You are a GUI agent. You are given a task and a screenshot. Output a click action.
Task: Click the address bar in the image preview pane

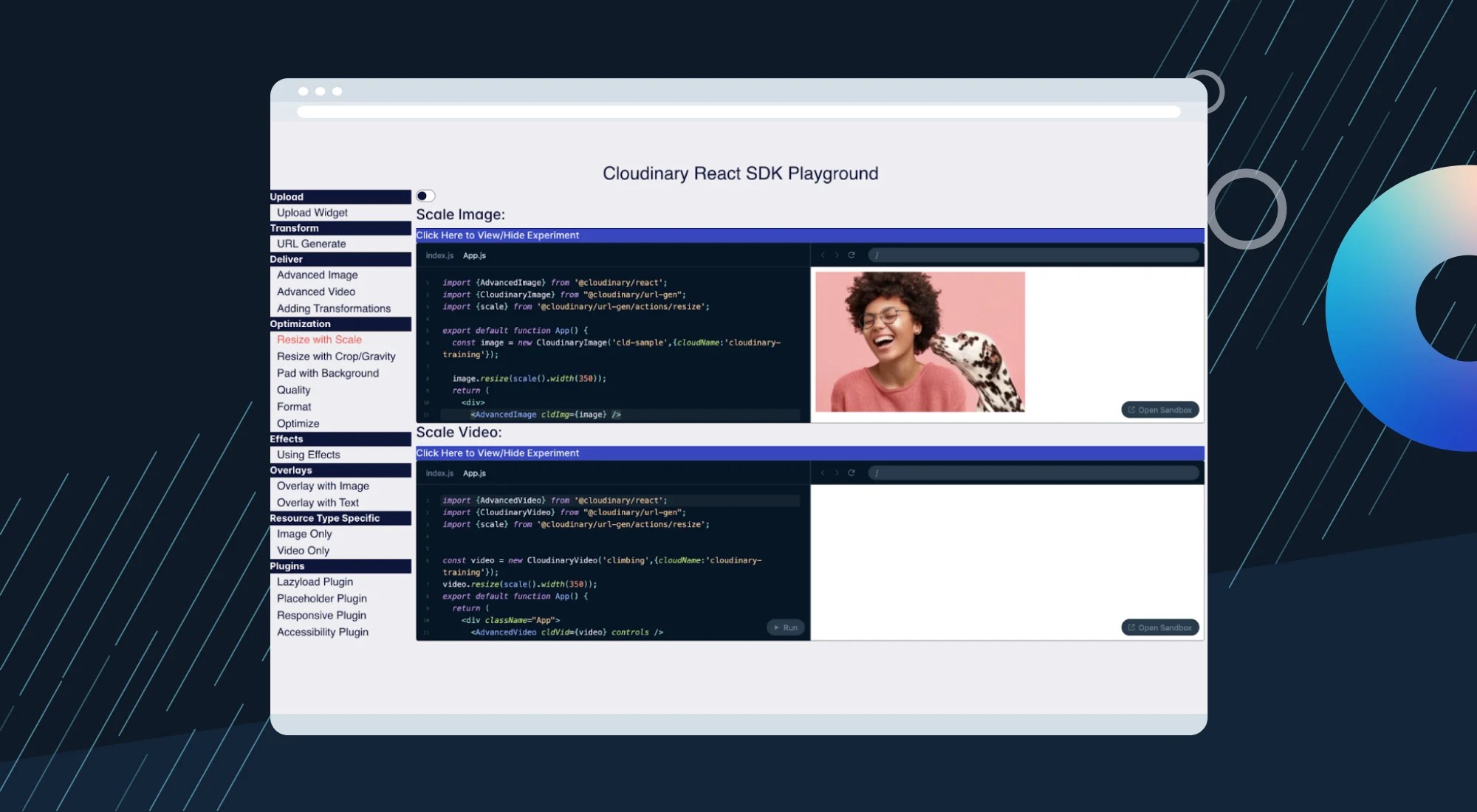pyautogui.click(x=1034, y=255)
